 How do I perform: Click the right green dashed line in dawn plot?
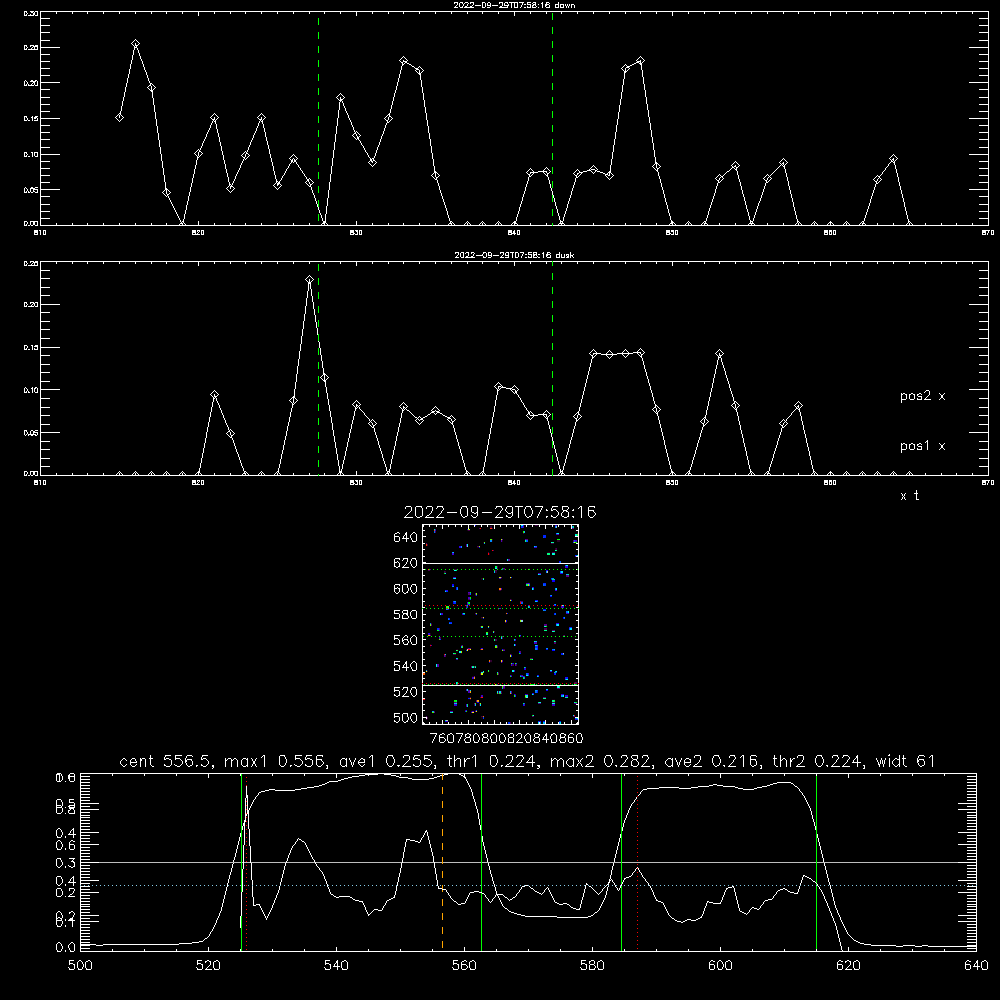552,118
